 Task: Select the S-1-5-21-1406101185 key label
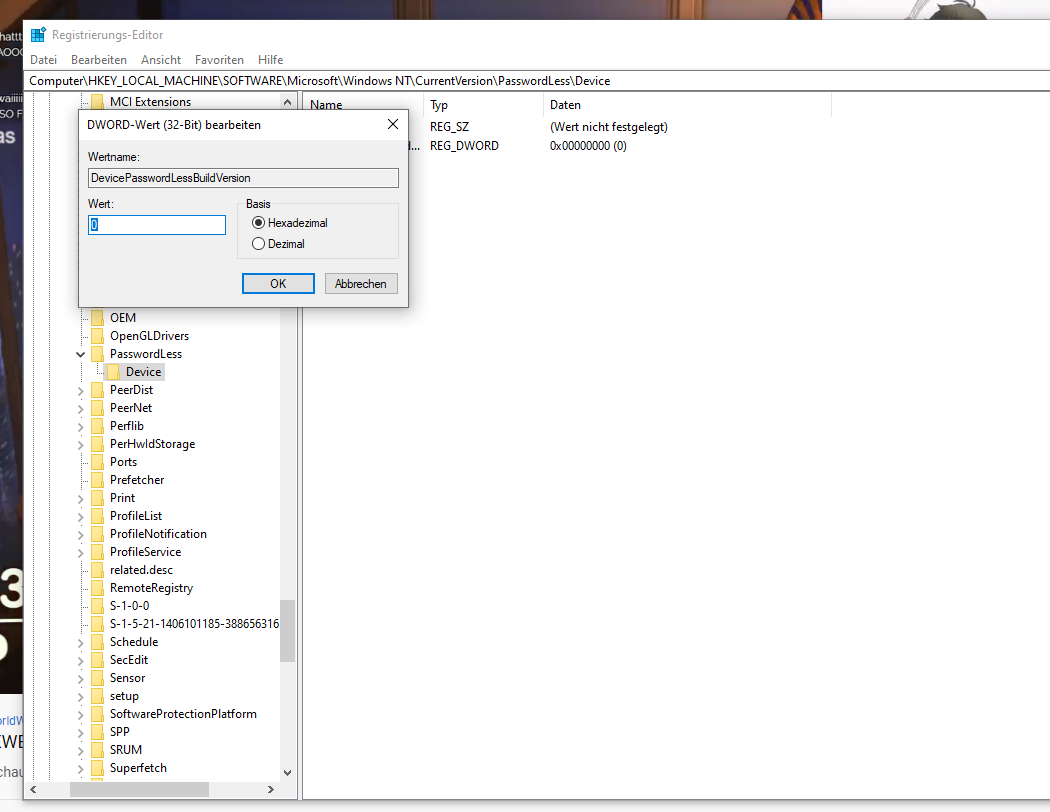[194, 624]
